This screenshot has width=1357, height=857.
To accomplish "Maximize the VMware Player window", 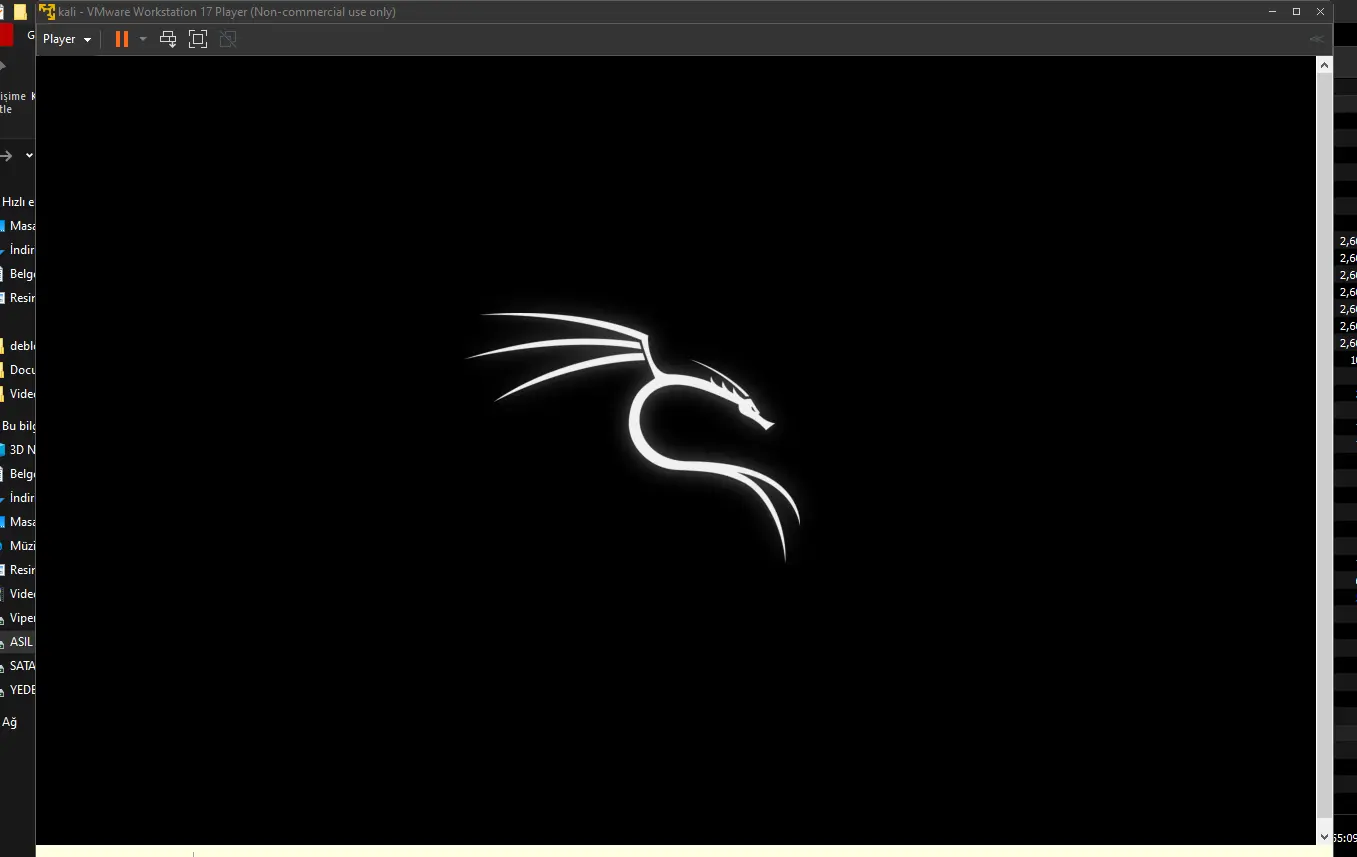I will (x=1296, y=12).
